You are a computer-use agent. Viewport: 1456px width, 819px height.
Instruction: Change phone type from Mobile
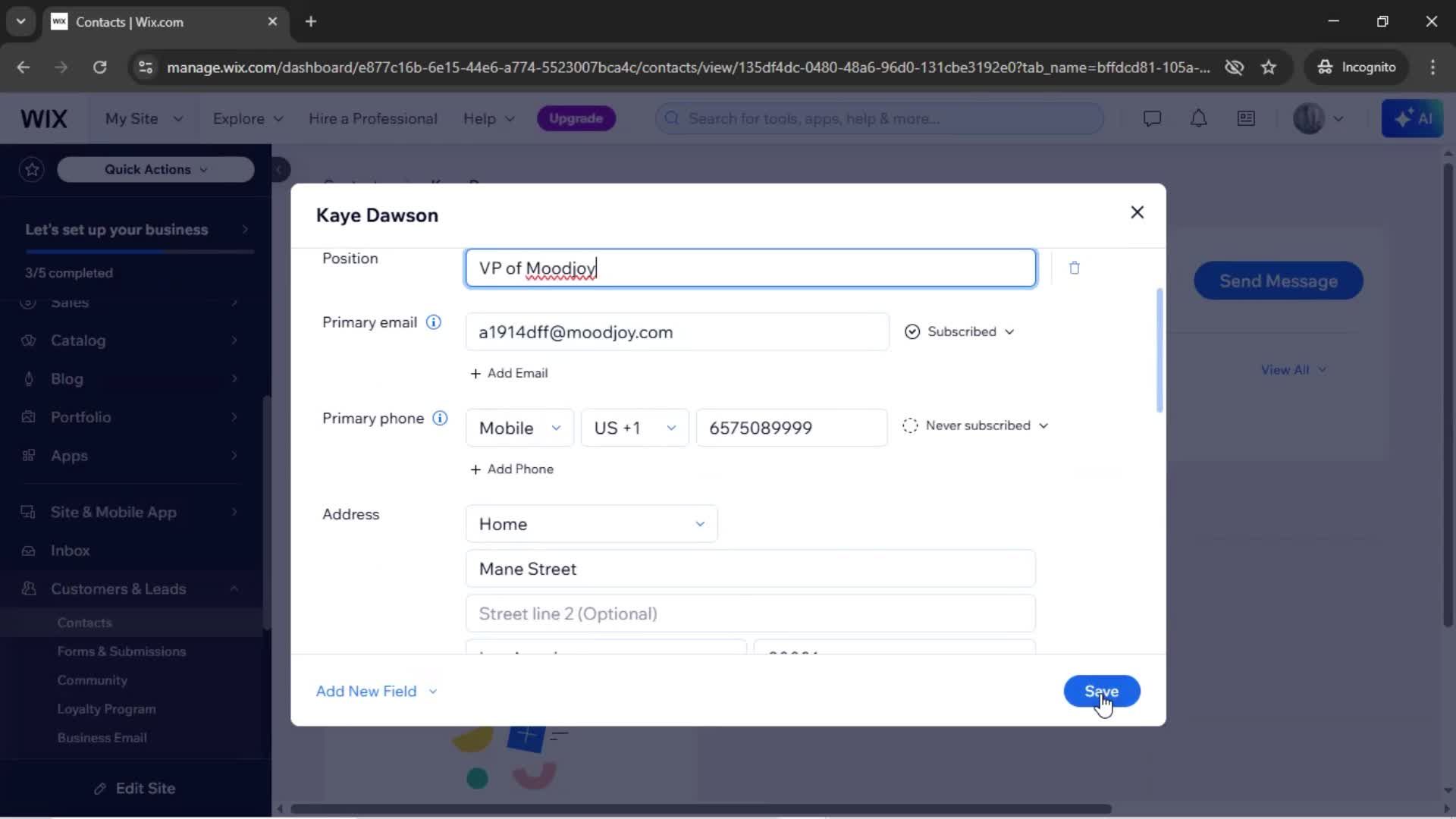[520, 428]
